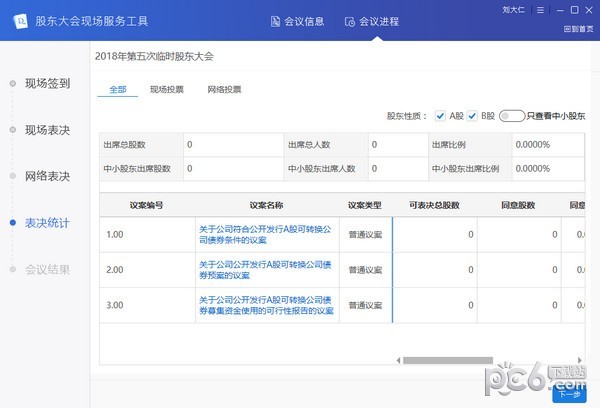Image resolution: width=600 pixels, height=408 pixels.
Task: Click the 回到首页 link
Action: pos(579,29)
